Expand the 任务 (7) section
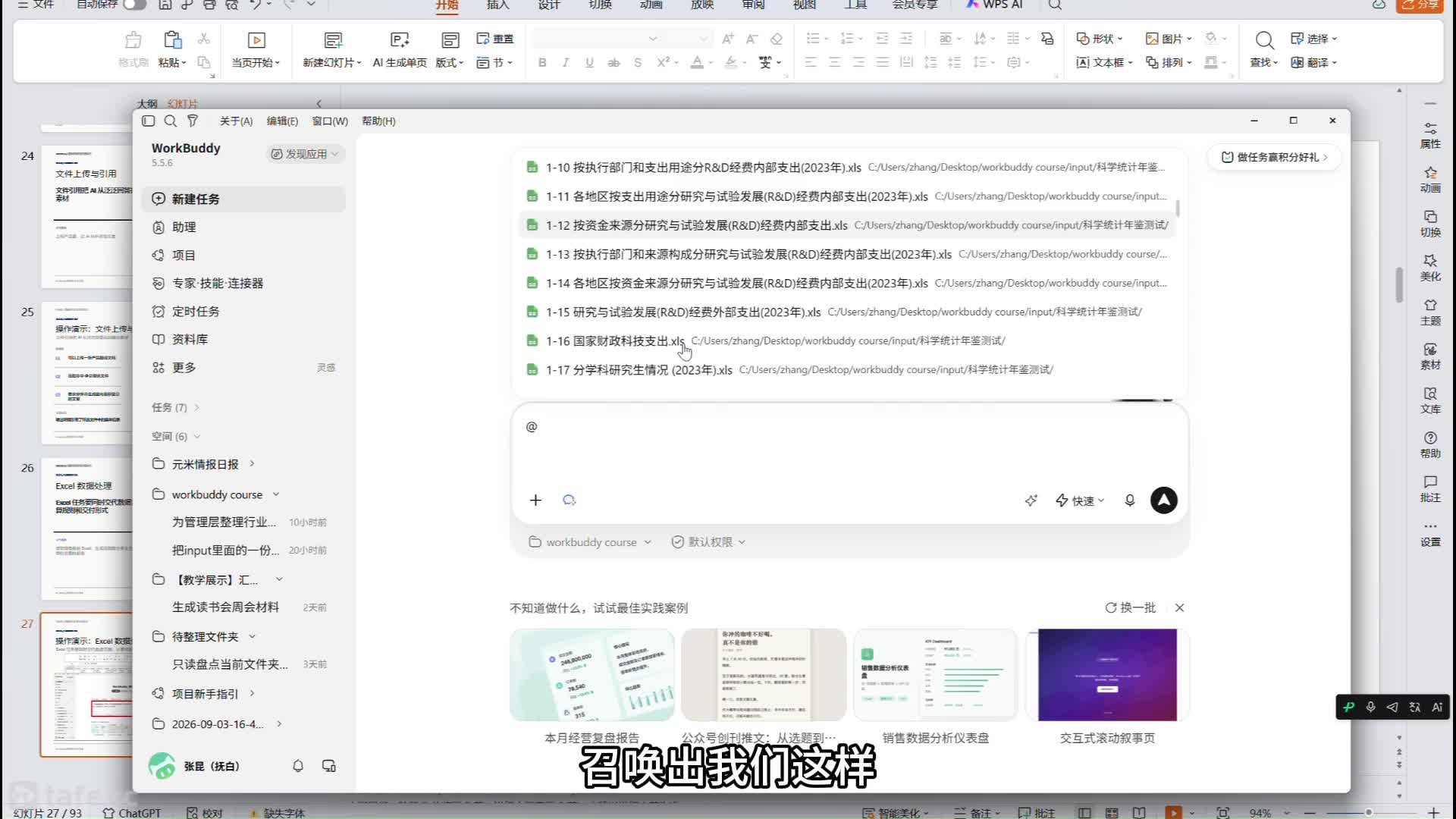 (x=175, y=408)
